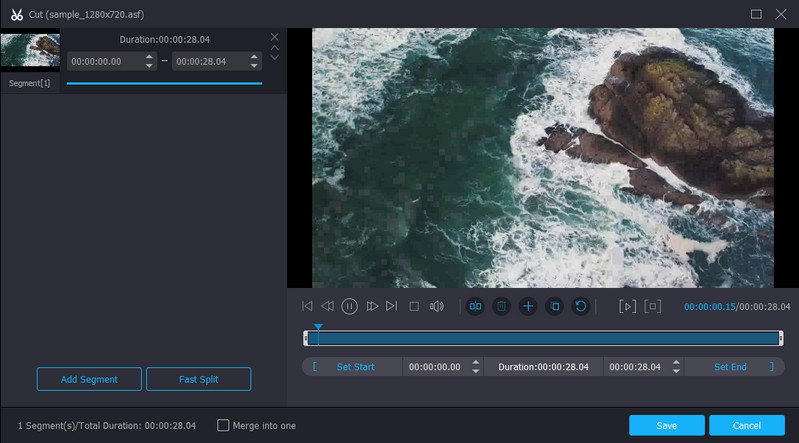
Task: Mute the volume speaker icon
Action: 436,306
